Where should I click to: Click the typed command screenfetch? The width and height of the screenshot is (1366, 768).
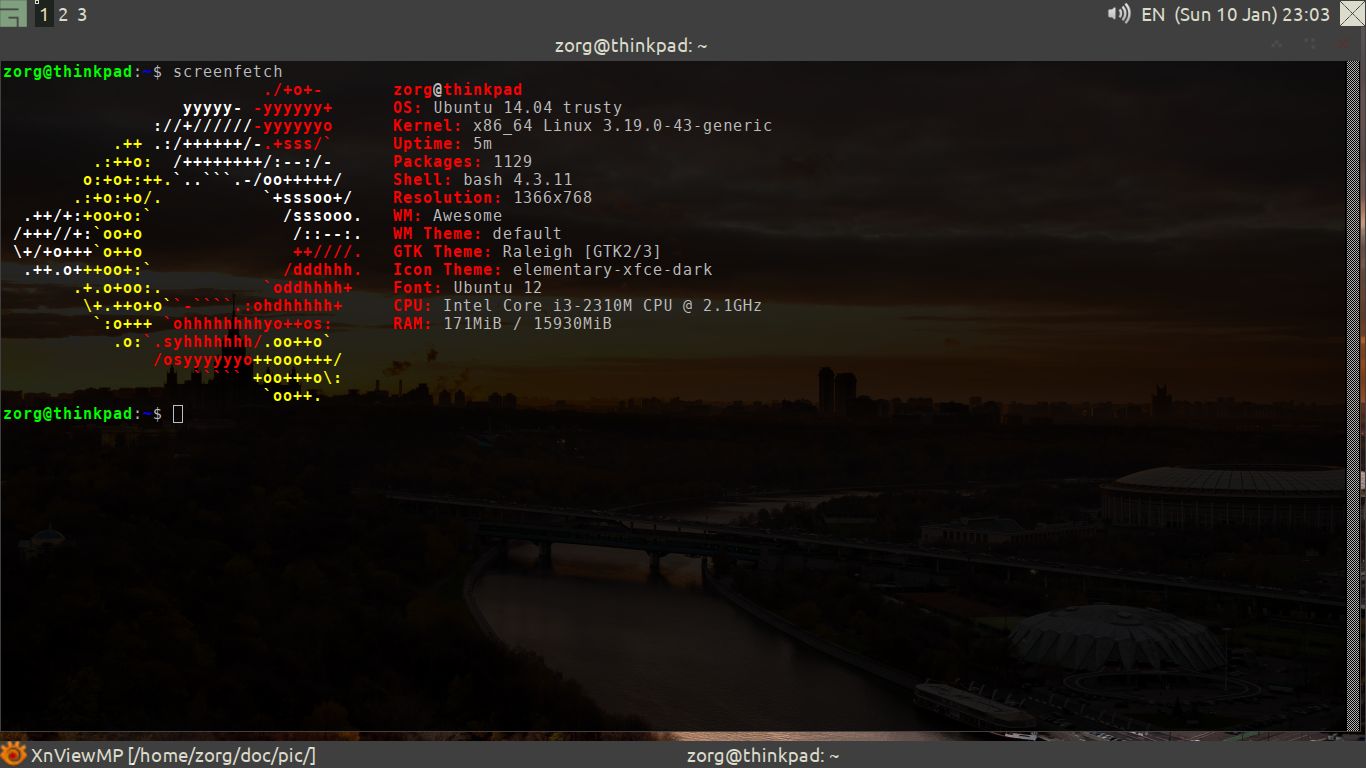(x=227, y=71)
